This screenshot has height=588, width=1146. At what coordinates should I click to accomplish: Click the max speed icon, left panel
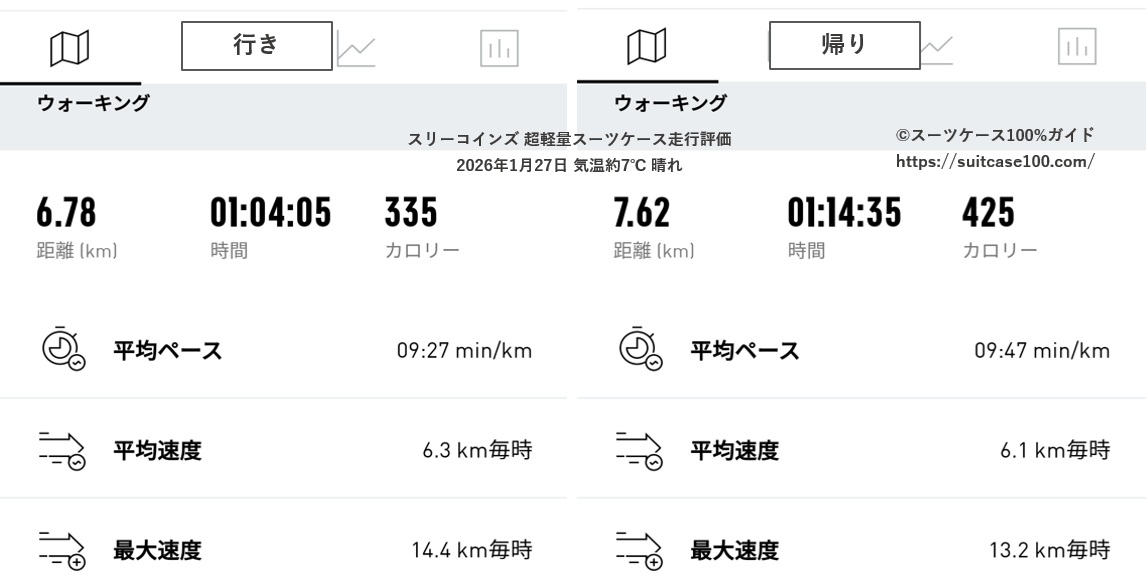(62, 550)
